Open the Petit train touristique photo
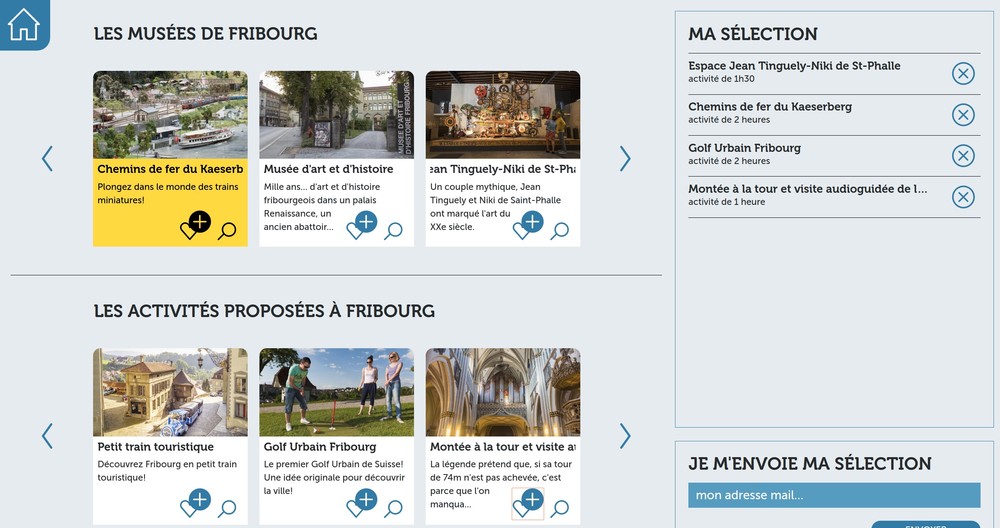This screenshot has height=528, width=1000. 170,392
